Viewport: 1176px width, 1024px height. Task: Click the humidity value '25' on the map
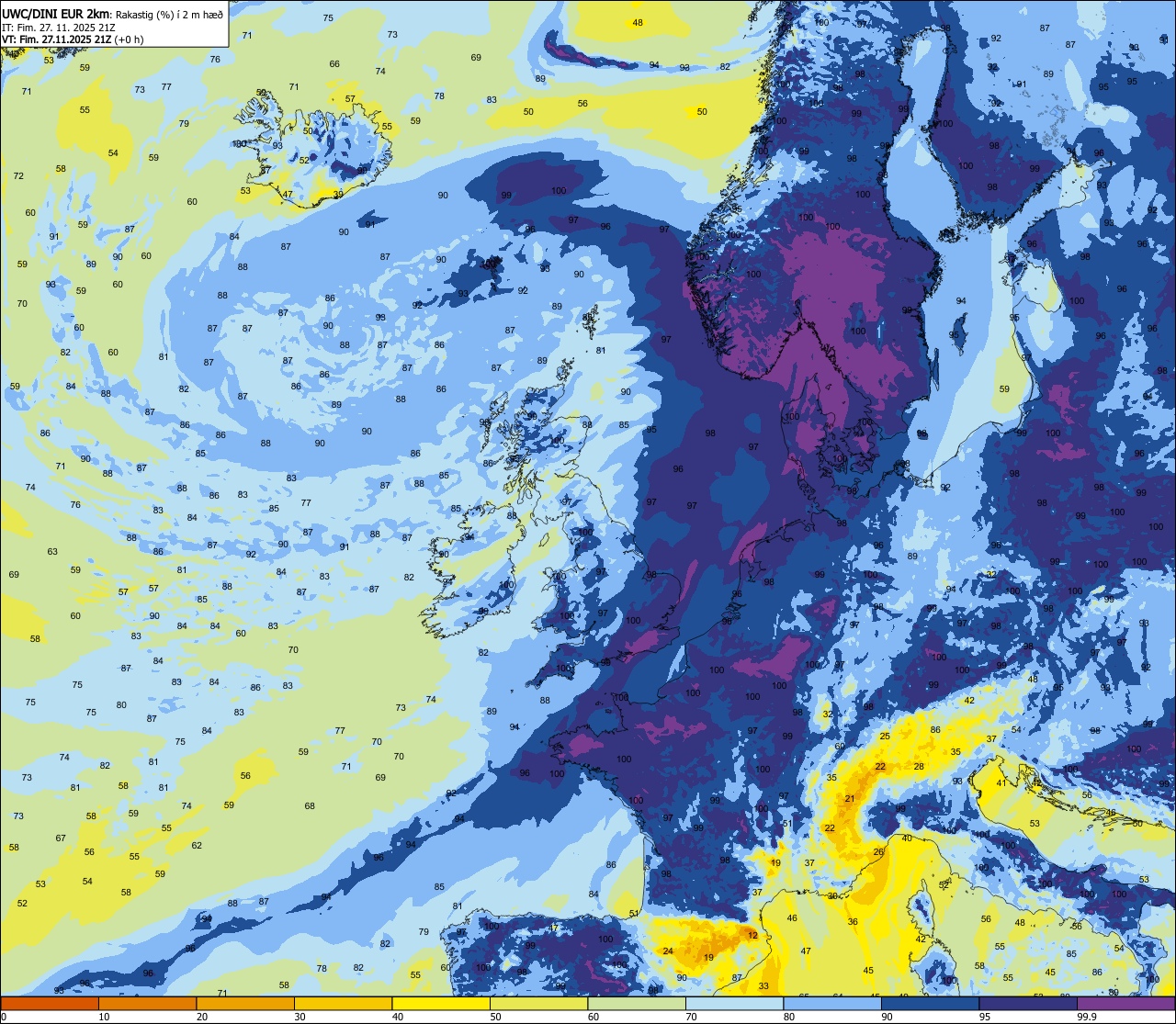[x=885, y=737]
